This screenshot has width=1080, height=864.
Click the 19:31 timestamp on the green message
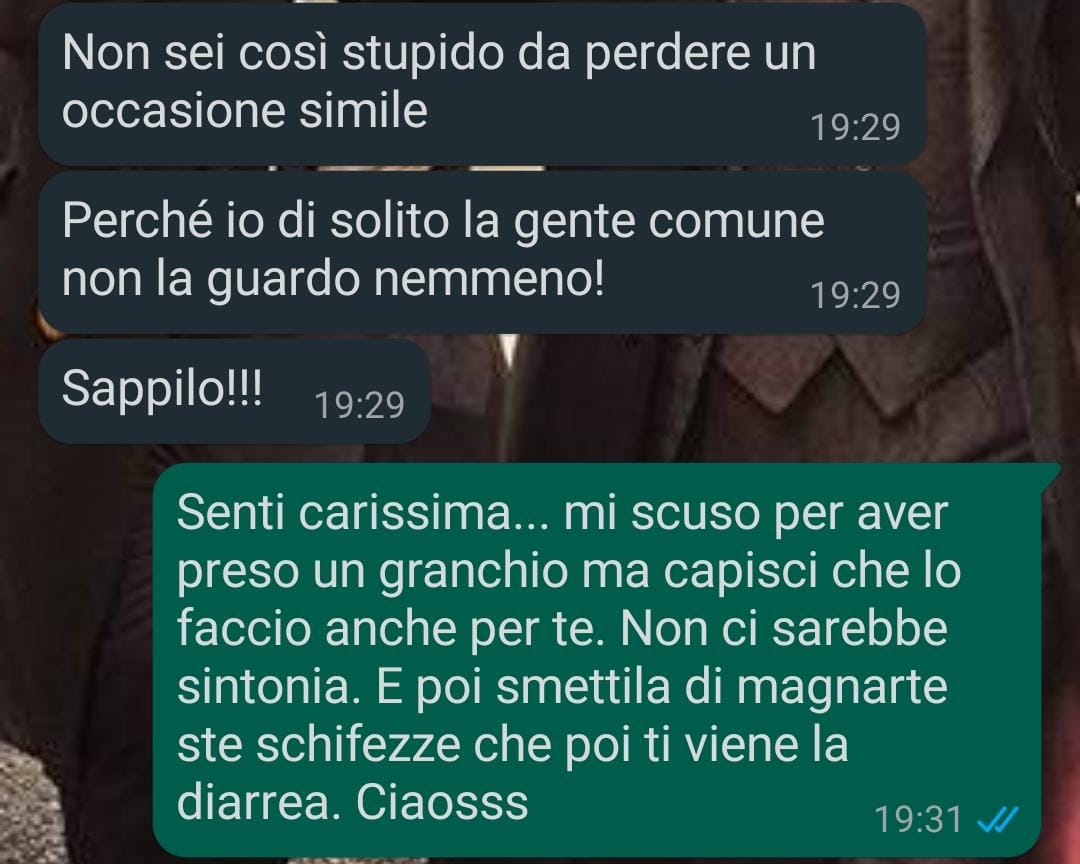(x=918, y=820)
